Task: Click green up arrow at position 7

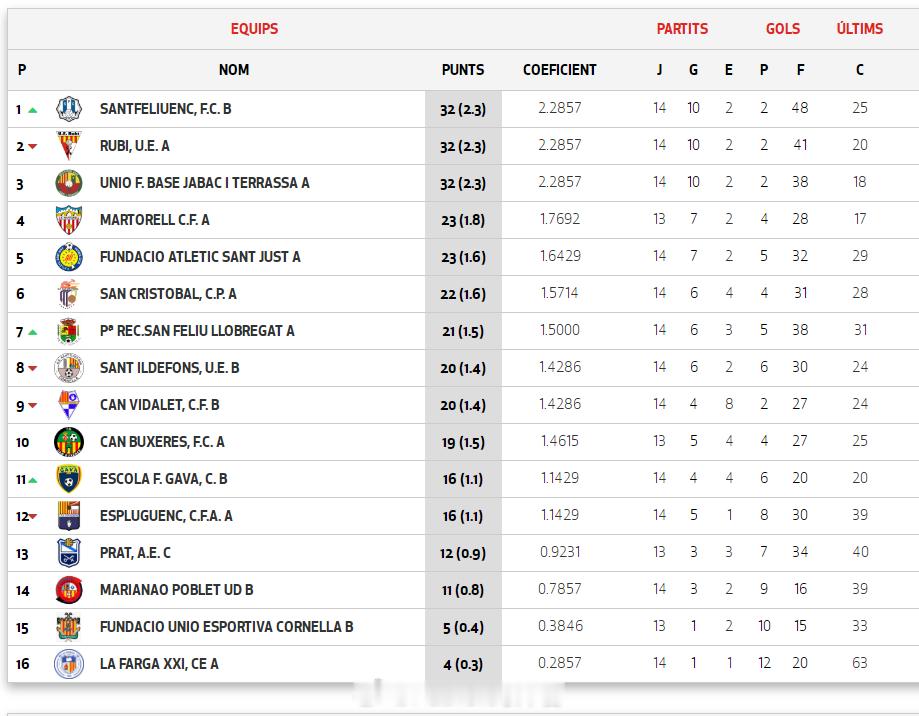Action: [33, 332]
